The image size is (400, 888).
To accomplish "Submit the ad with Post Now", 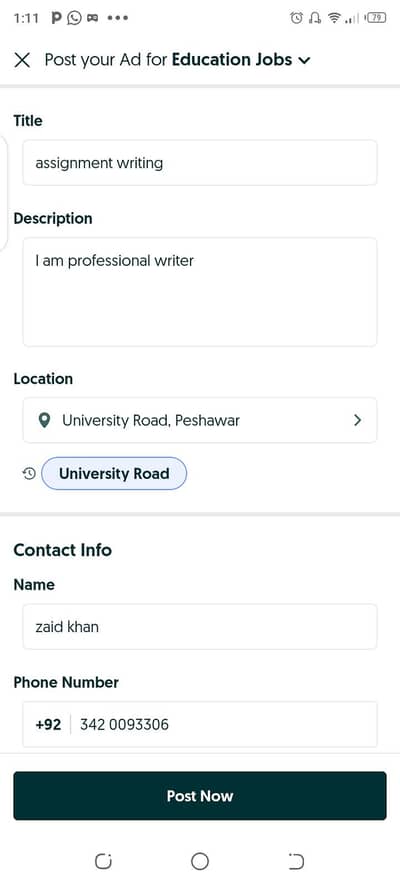I will pos(199,796).
